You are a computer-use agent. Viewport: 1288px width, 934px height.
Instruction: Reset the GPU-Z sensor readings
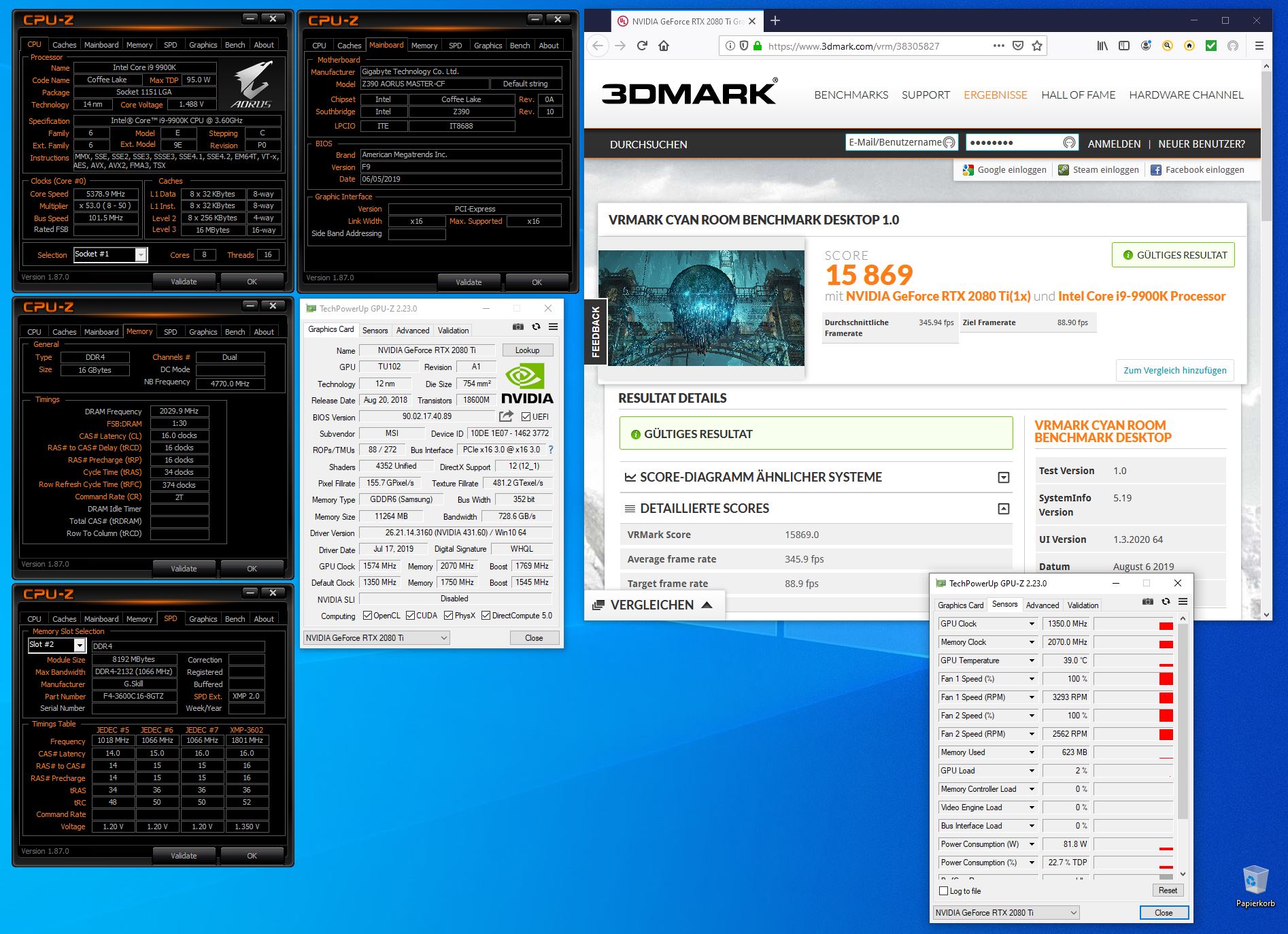(x=1168, y=890)
